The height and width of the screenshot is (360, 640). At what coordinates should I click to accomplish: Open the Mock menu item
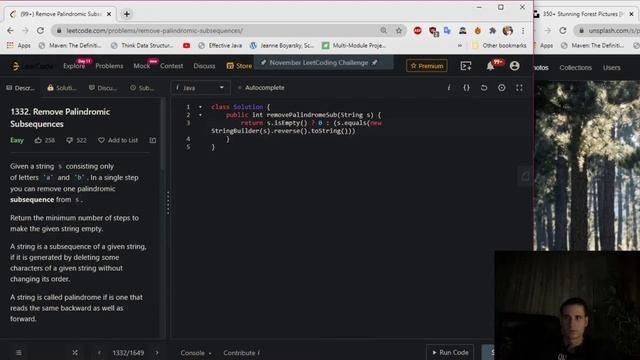pyautogui.click(x=142, y=66)
